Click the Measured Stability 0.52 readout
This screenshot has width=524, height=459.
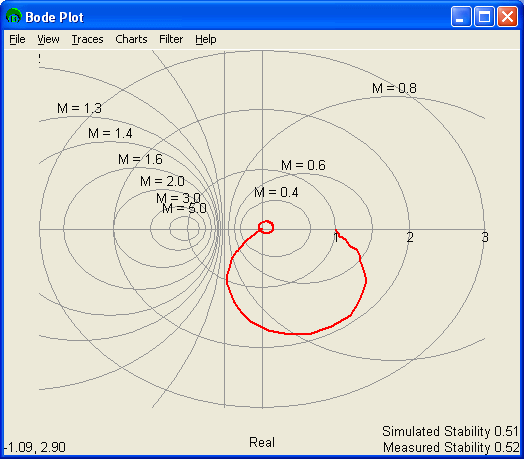pyautogui.click(x=451, y=447)
